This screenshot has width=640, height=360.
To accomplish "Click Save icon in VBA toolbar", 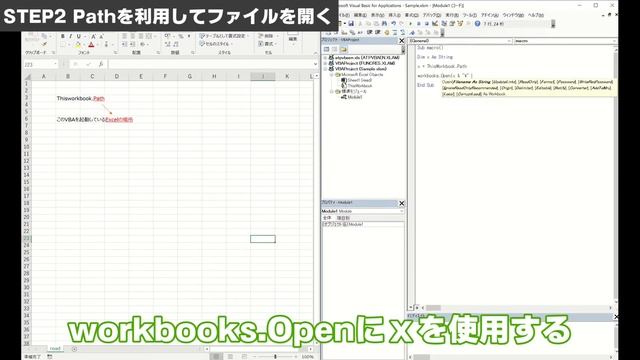I will [x=351, y=24].
